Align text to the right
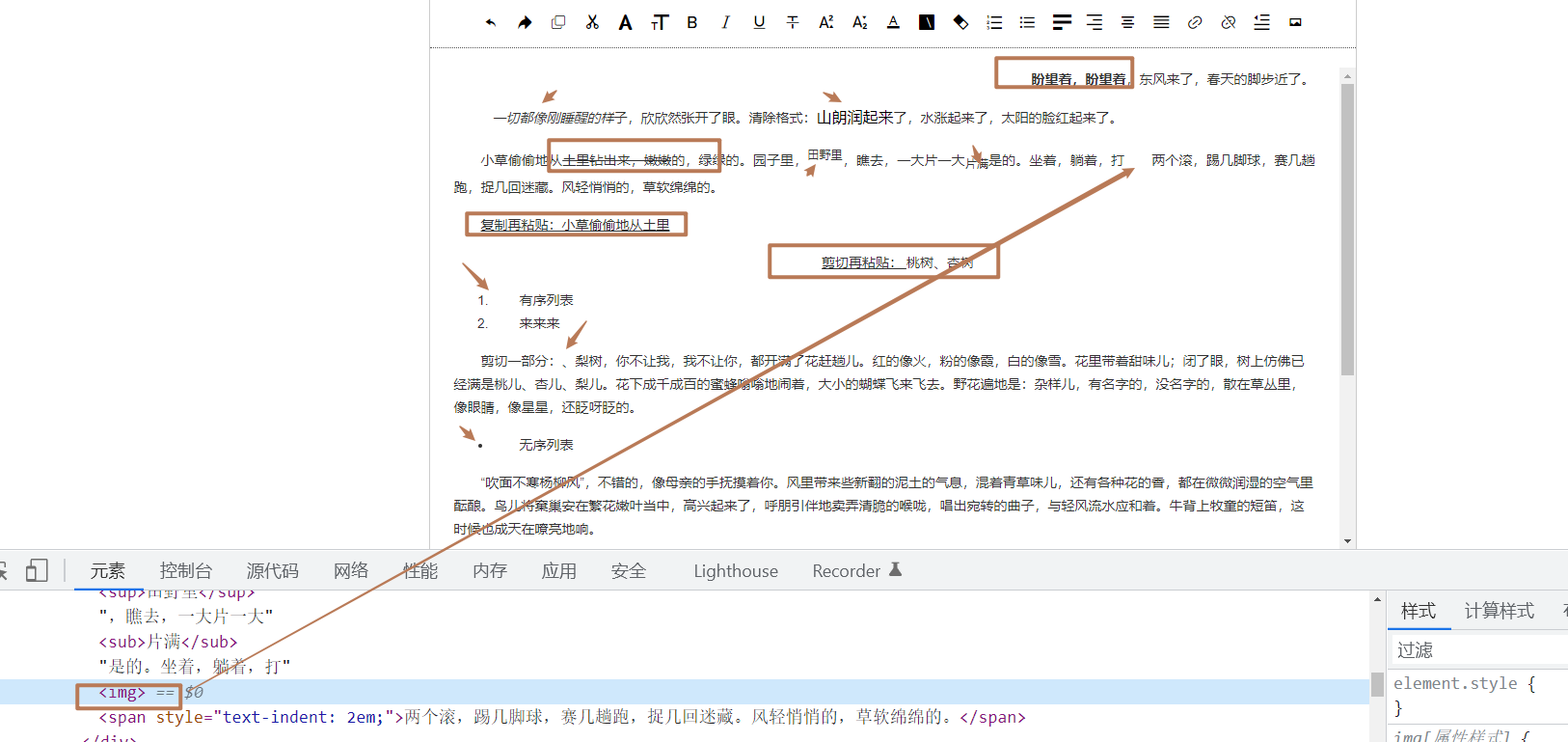This screenshot has width=1568, height=742. [1095, 22]
